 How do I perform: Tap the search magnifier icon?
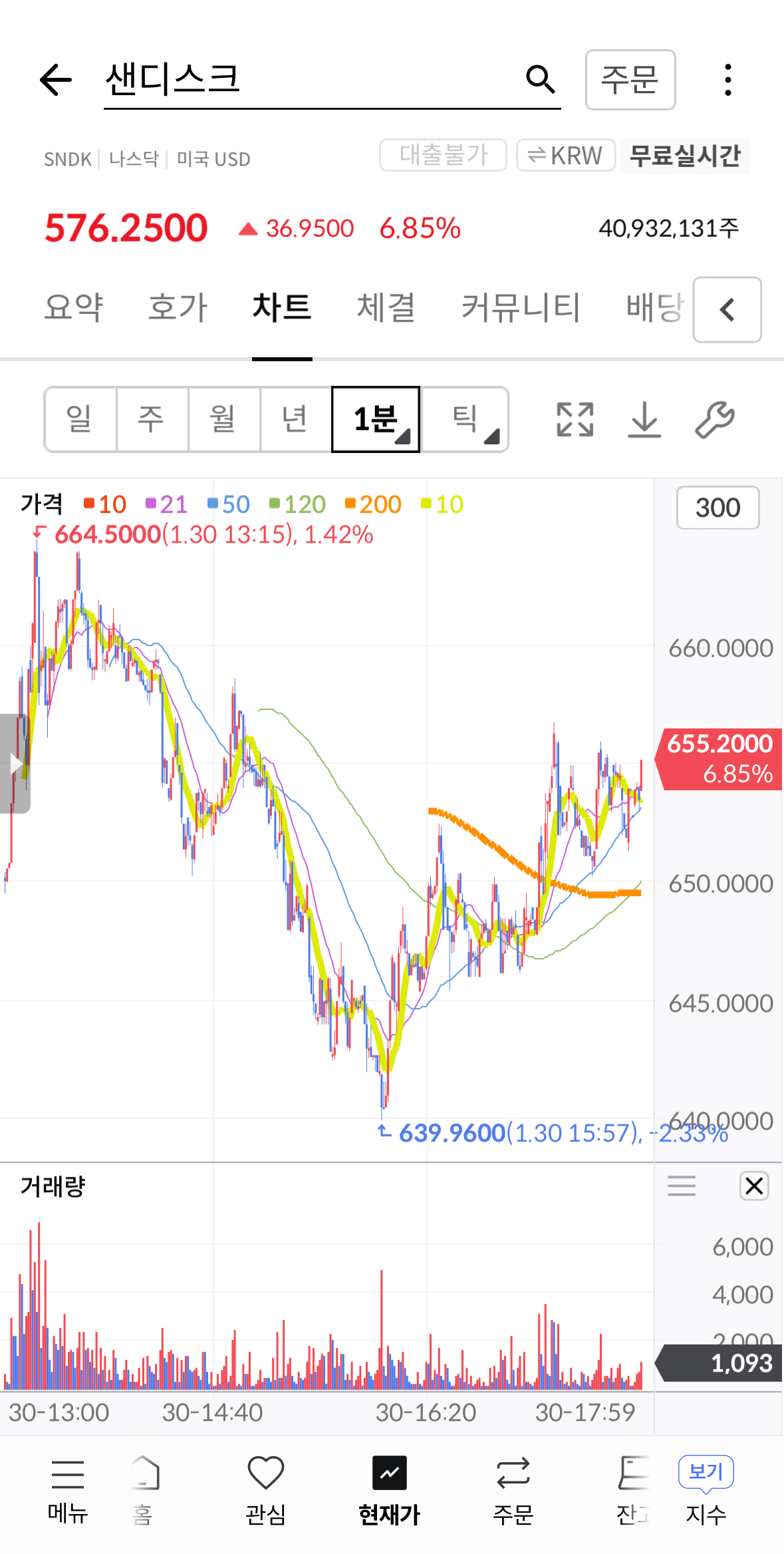[x=540, y=80]
